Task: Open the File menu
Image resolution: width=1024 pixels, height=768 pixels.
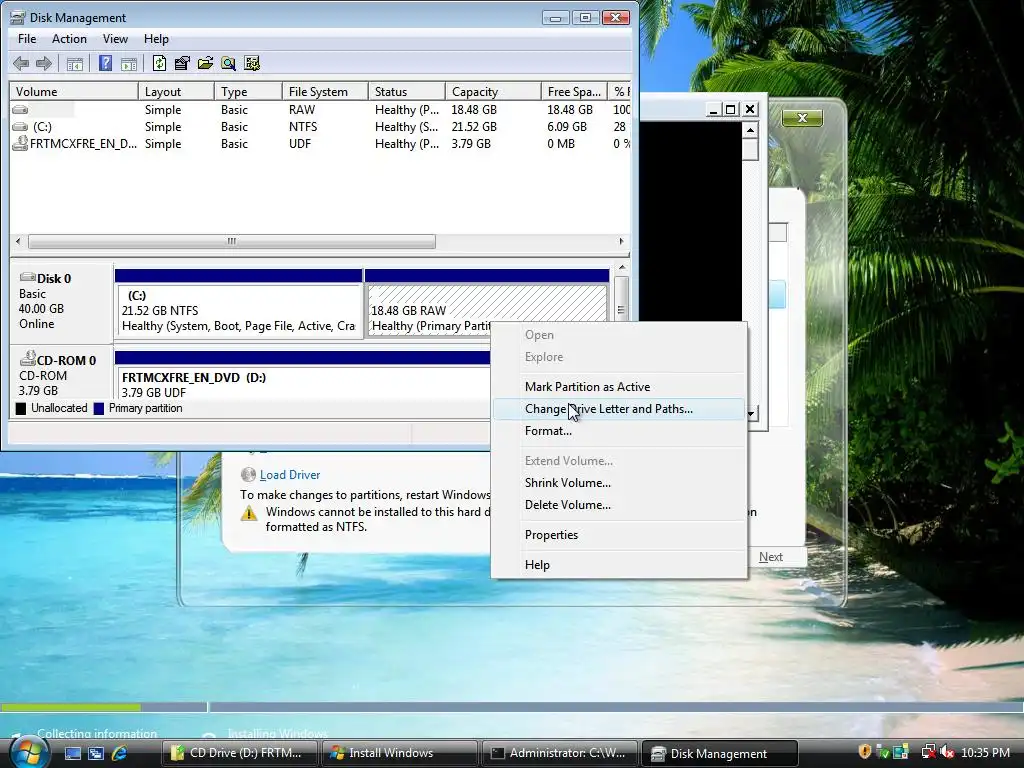Action: [27, 39]
